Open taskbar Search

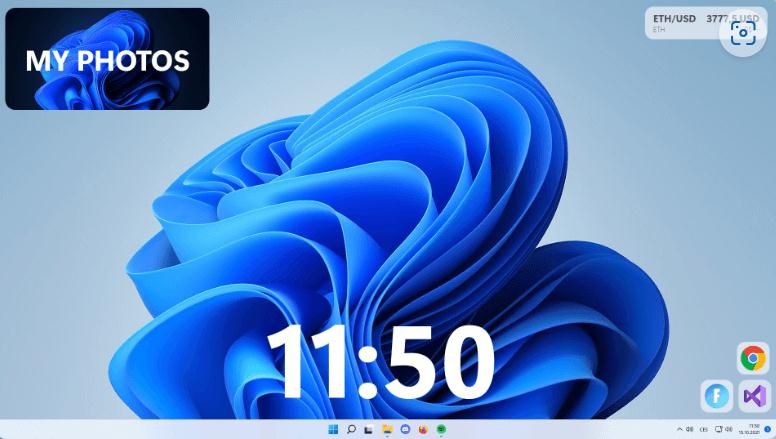click(351, 430)
